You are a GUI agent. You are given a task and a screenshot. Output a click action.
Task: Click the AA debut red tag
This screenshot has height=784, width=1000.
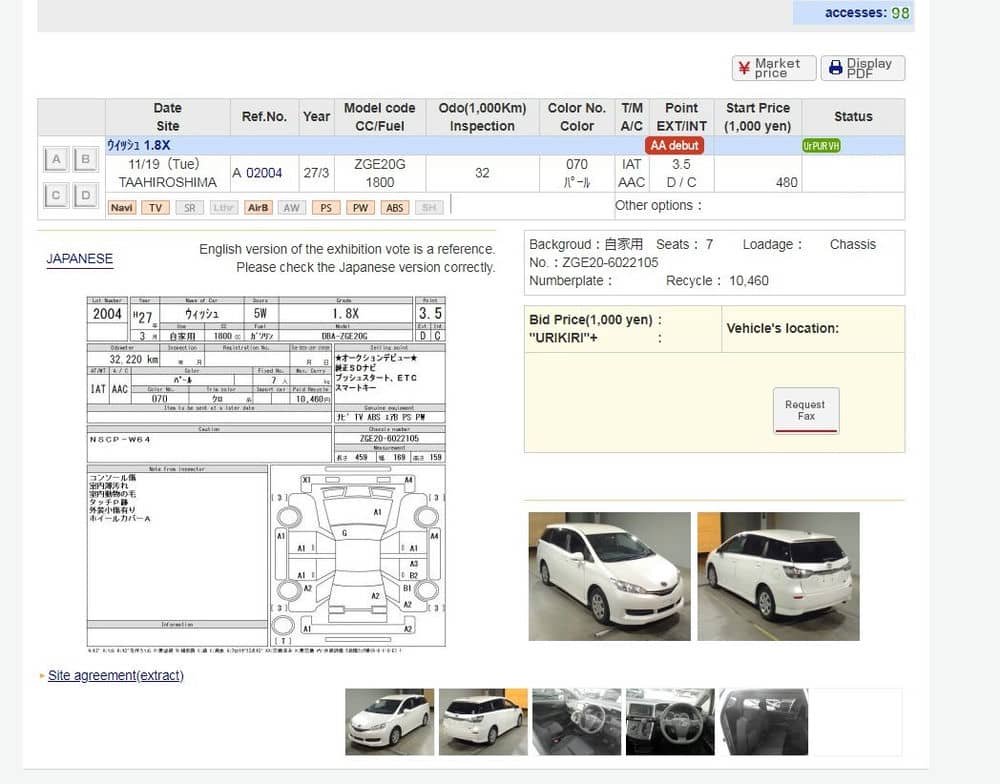pyautogui.click(x=675, y=145)
